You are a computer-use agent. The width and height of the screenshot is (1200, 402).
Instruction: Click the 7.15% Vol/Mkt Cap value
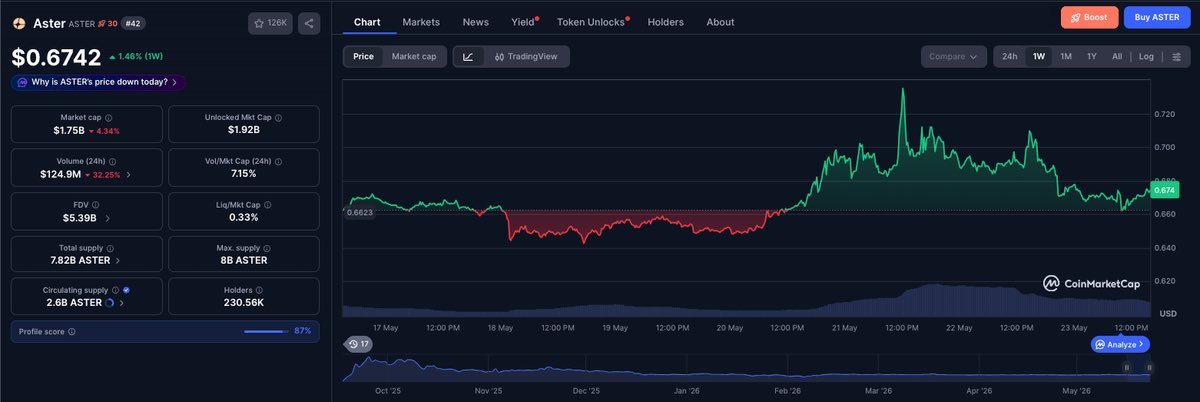[x=244, y=174]
